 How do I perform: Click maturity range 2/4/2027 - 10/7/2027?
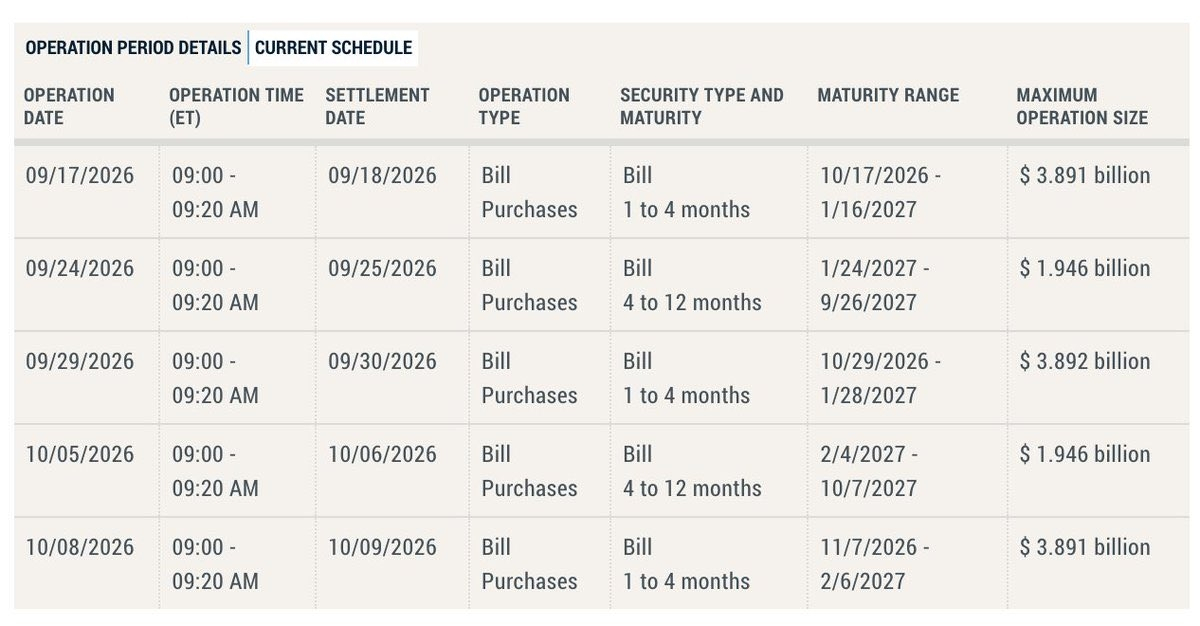tap(869, 471)
